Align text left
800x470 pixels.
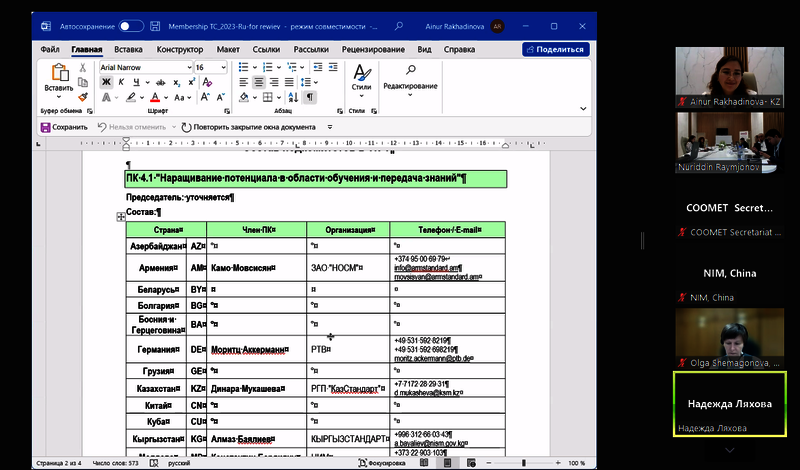point(243,82)
